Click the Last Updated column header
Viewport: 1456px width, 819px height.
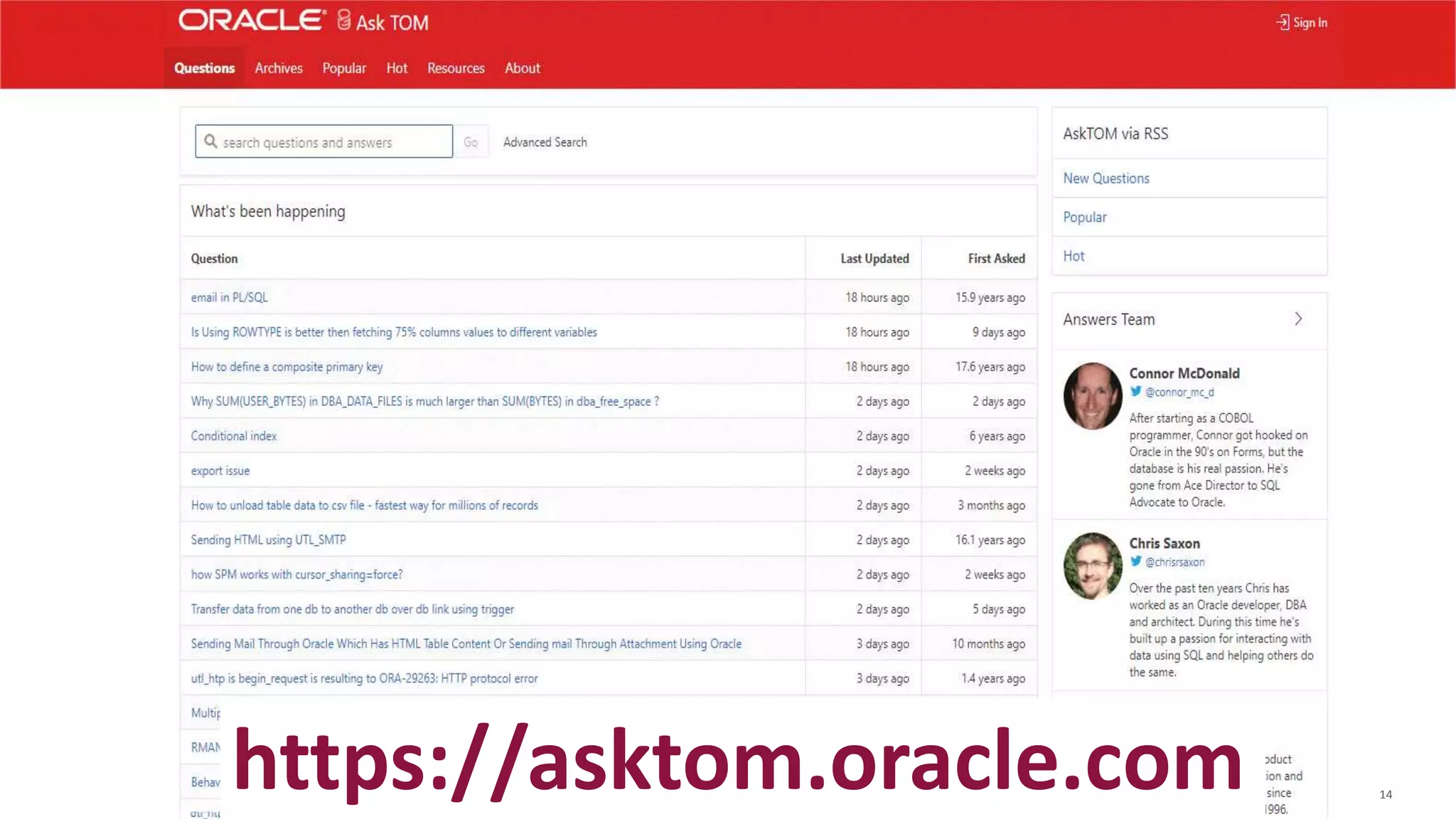click(874, 259)
